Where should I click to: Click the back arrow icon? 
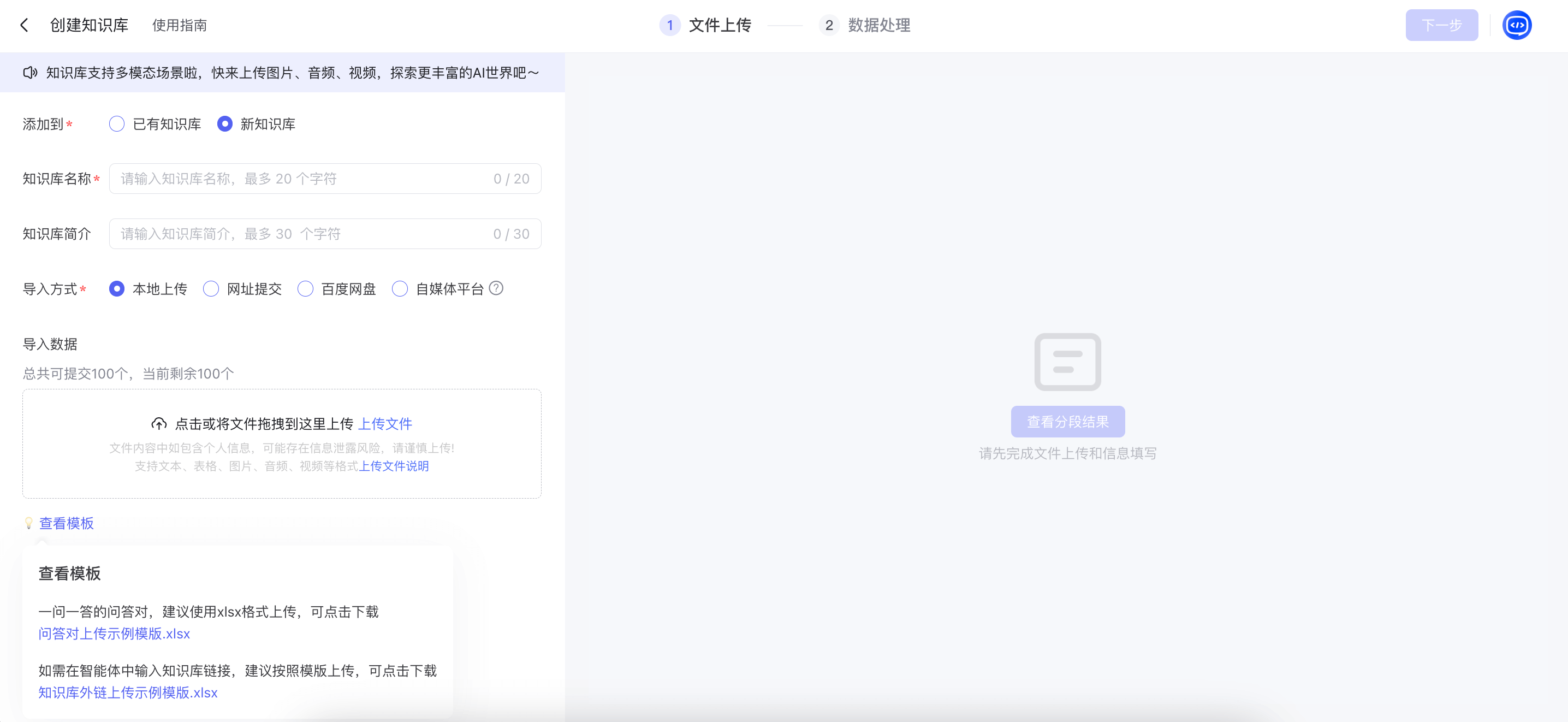tap(25, 25)
